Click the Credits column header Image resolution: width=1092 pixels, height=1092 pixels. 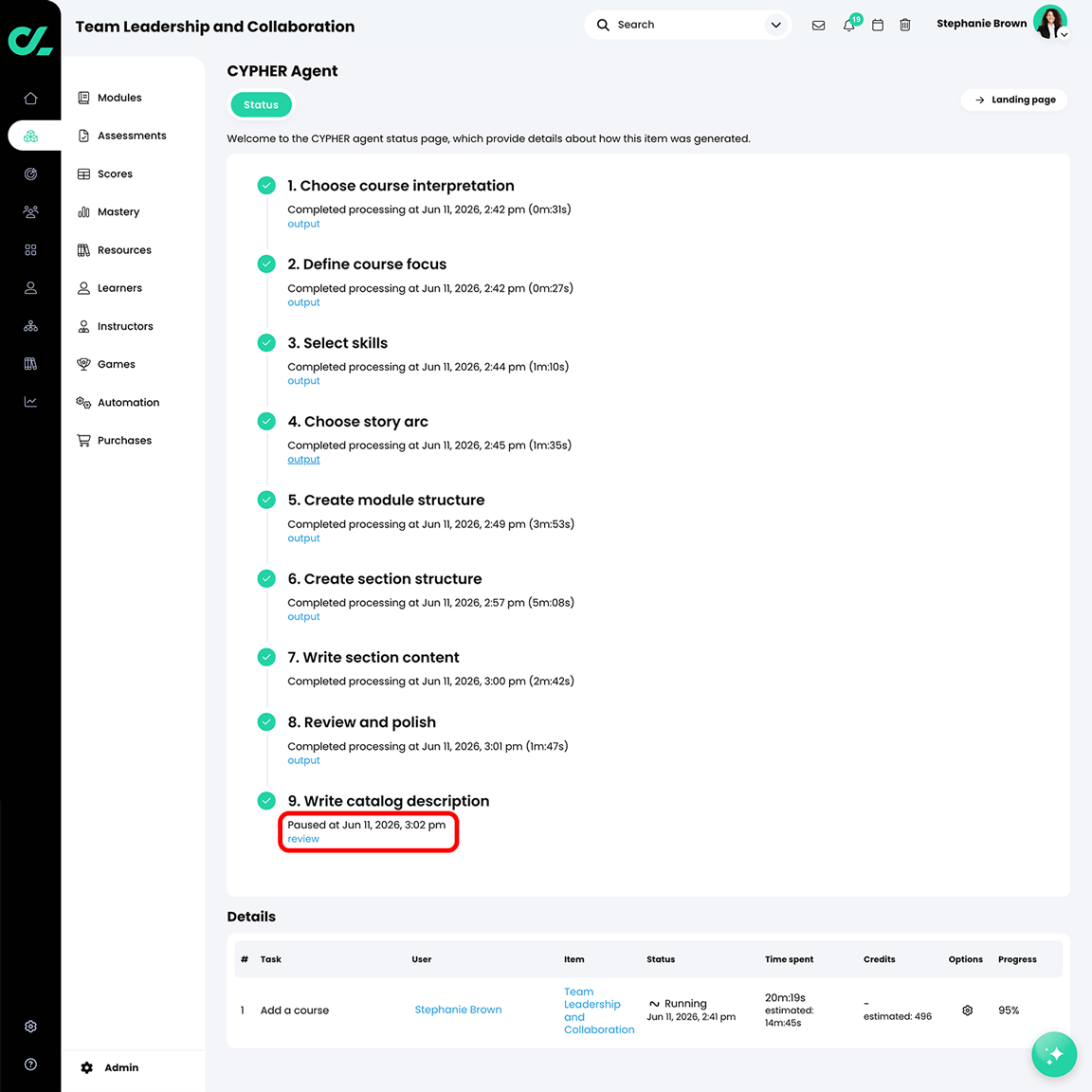coord(879,959)
